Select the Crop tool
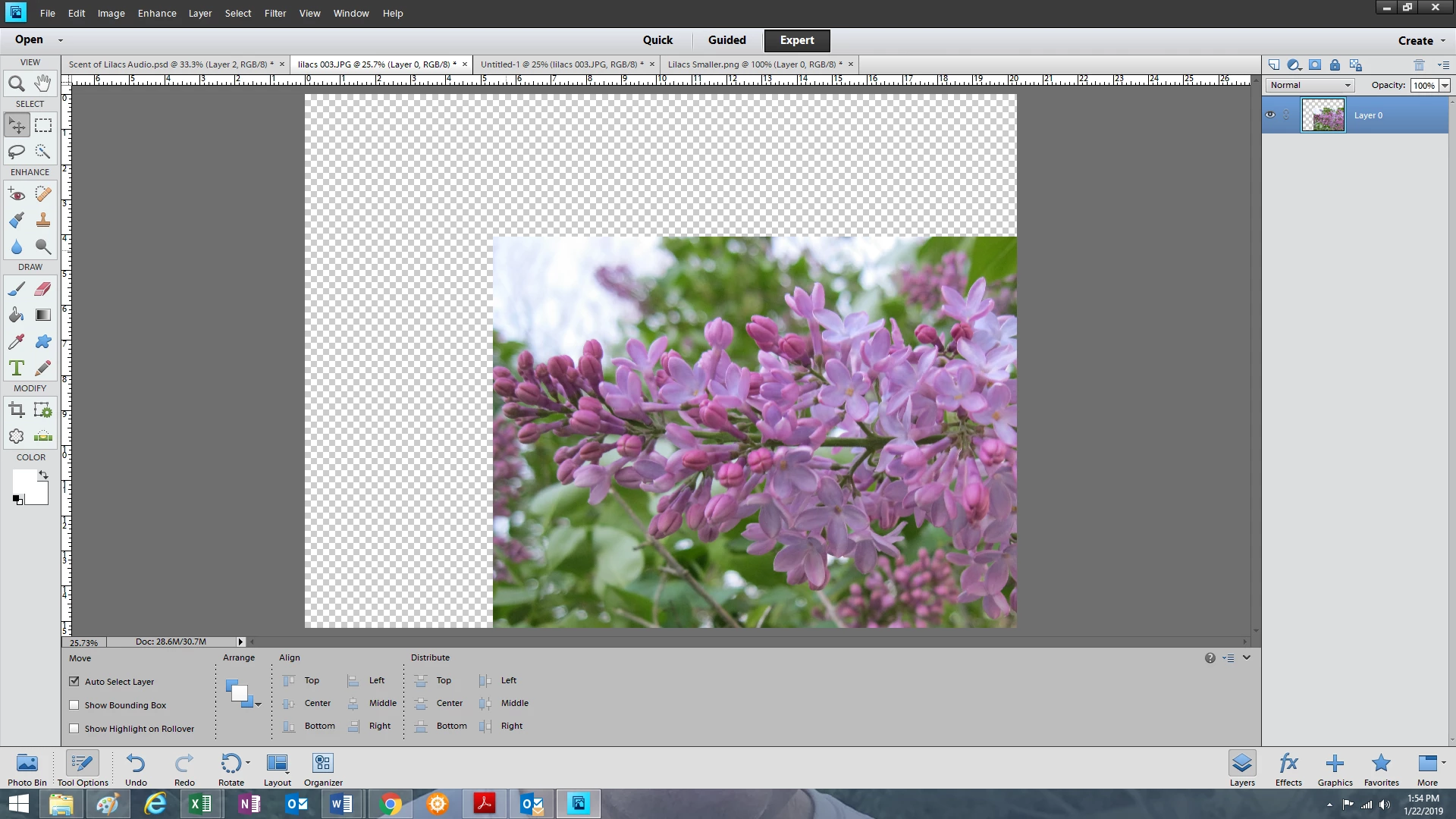This screenshot has height=819, width=1456. [16, 410]
